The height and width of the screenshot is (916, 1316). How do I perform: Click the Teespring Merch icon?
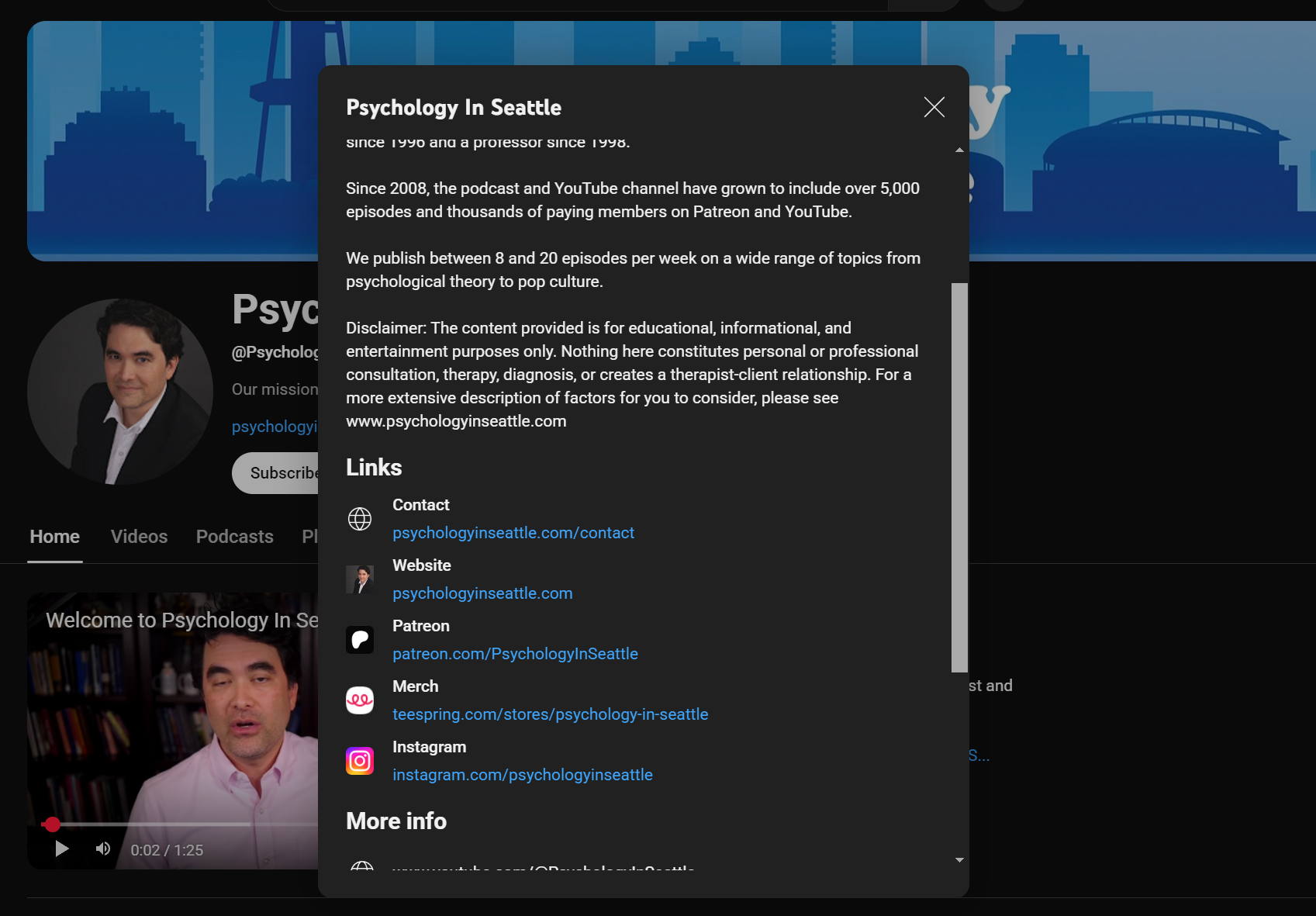point(360,700)
